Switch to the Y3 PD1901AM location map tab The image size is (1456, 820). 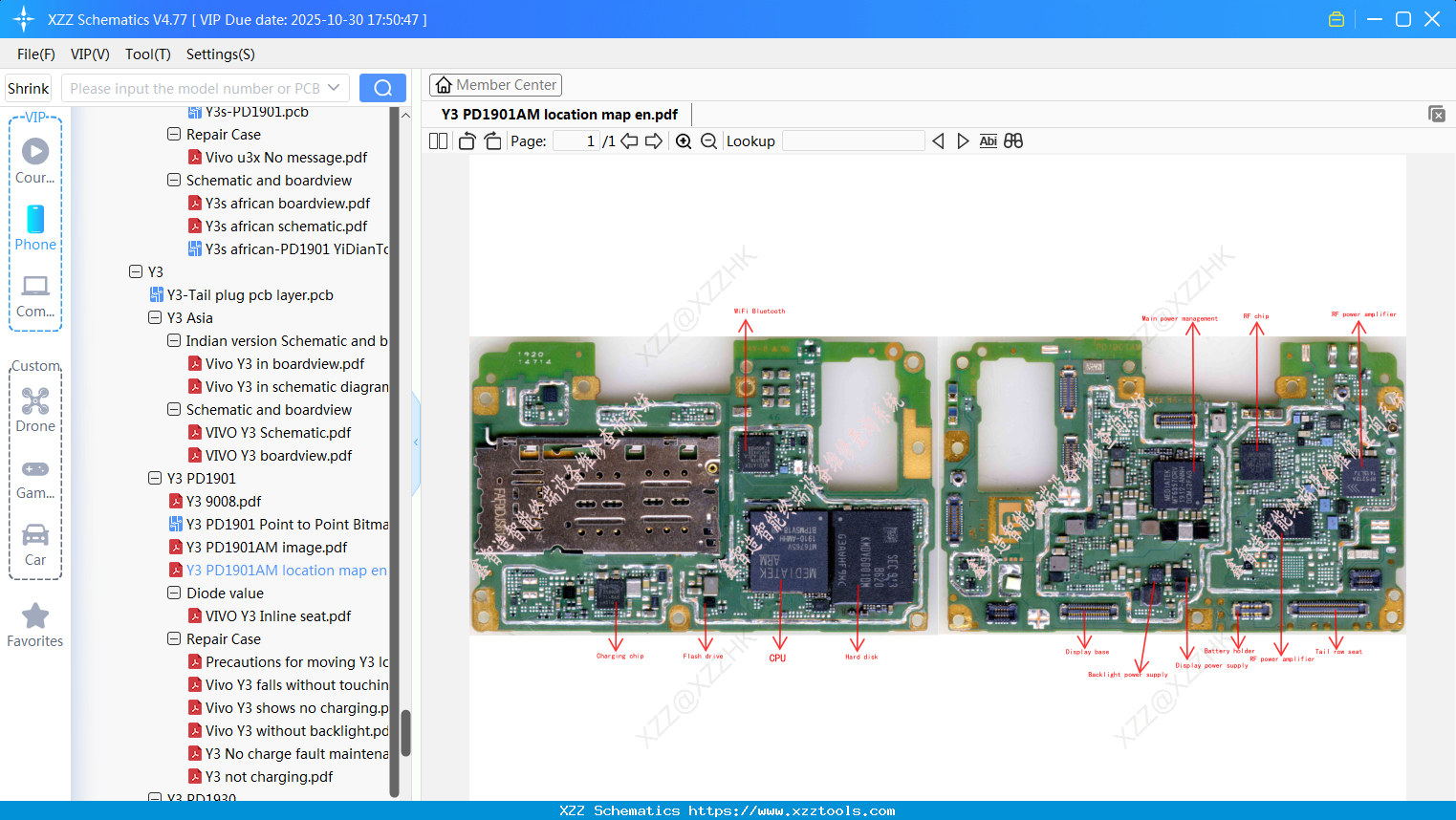point(559,114)
